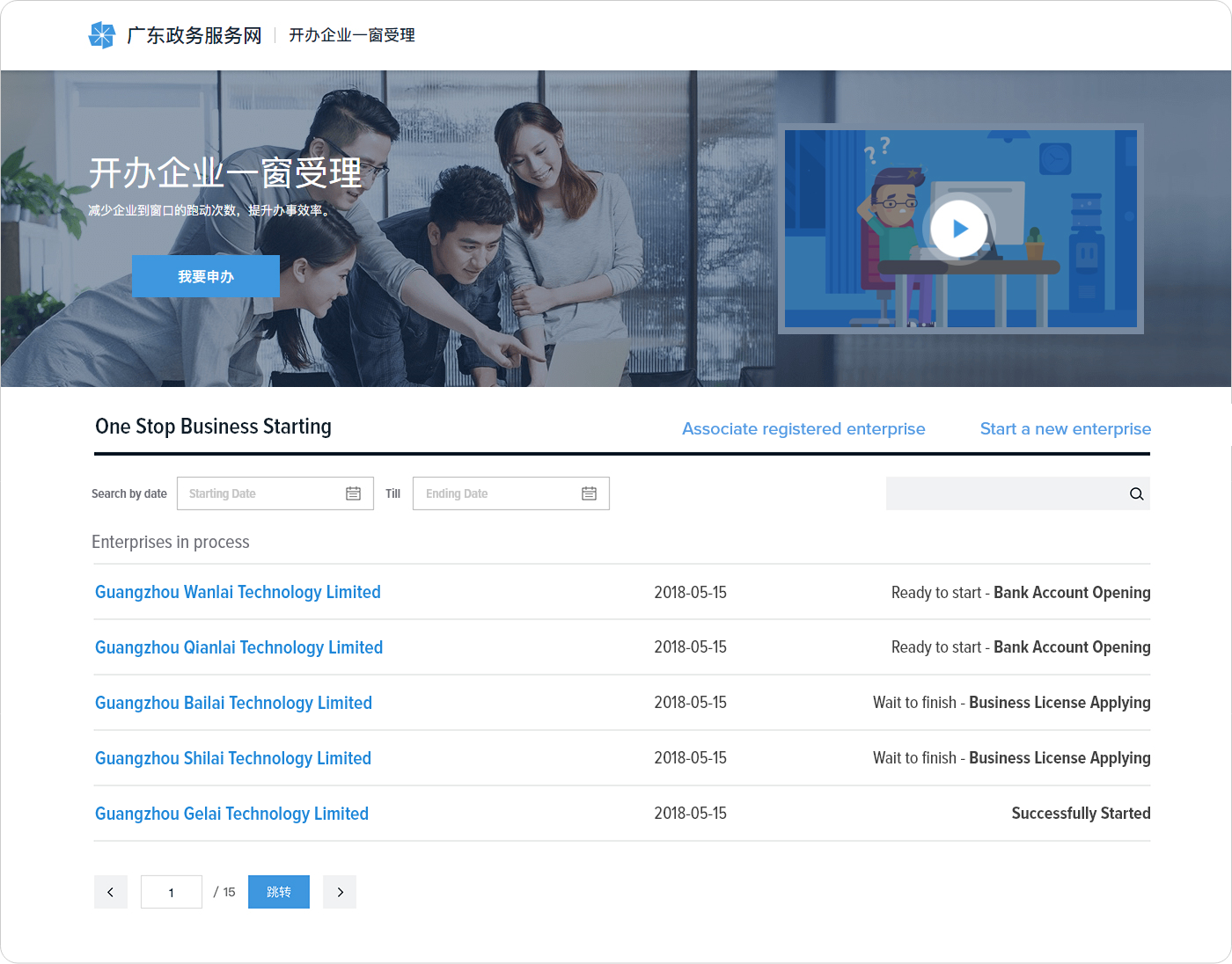Click the Search by date label

129,493
